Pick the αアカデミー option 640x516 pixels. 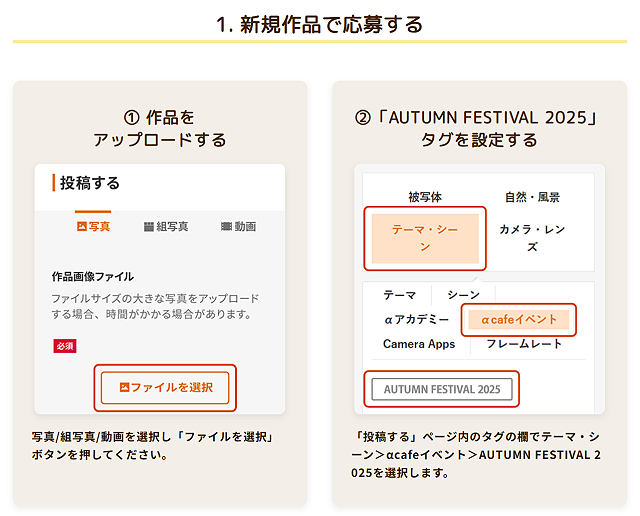pyautogui.click(x=417, y=320)
